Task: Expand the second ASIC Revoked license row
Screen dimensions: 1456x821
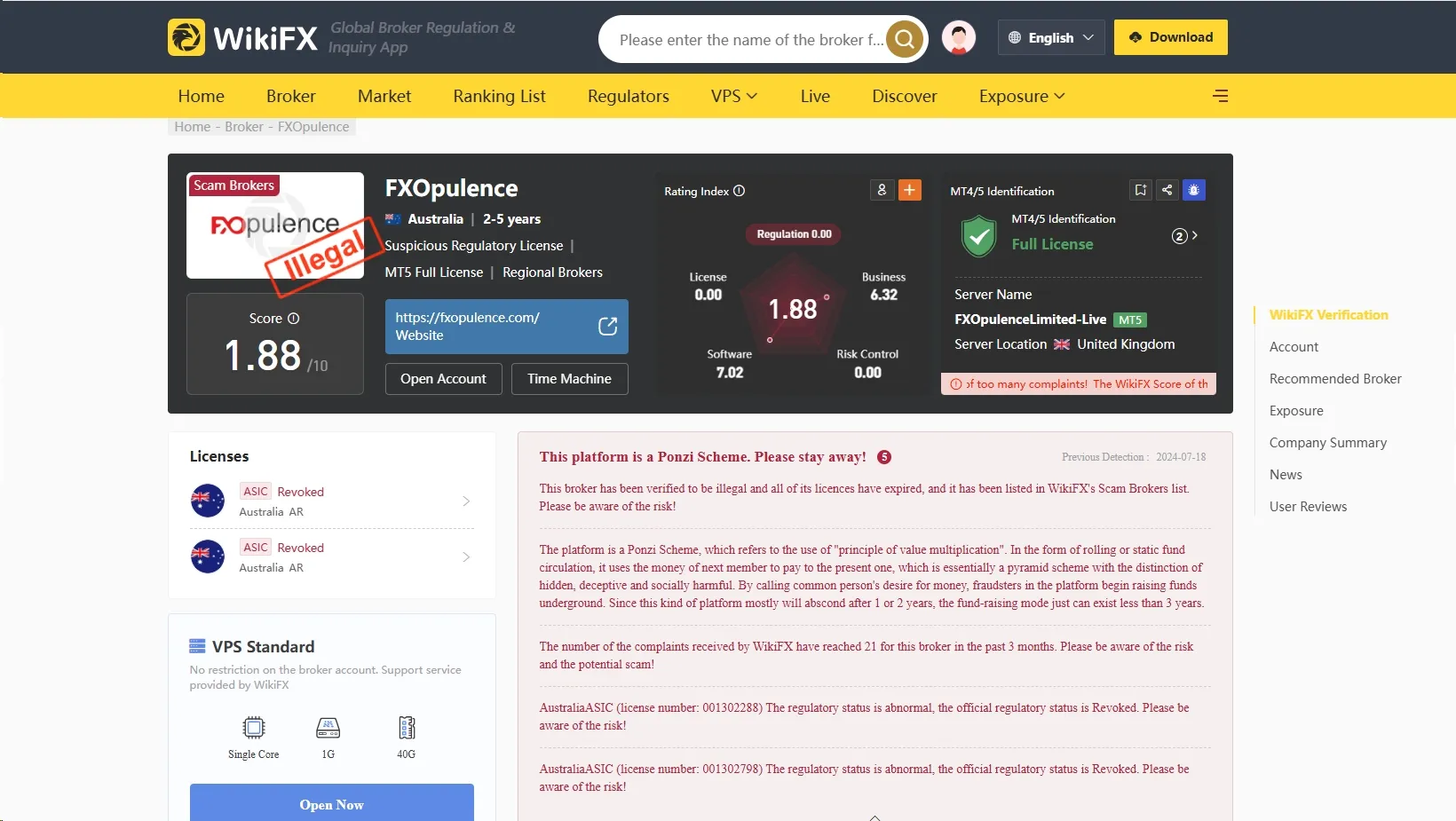Action: pos(332,557)
